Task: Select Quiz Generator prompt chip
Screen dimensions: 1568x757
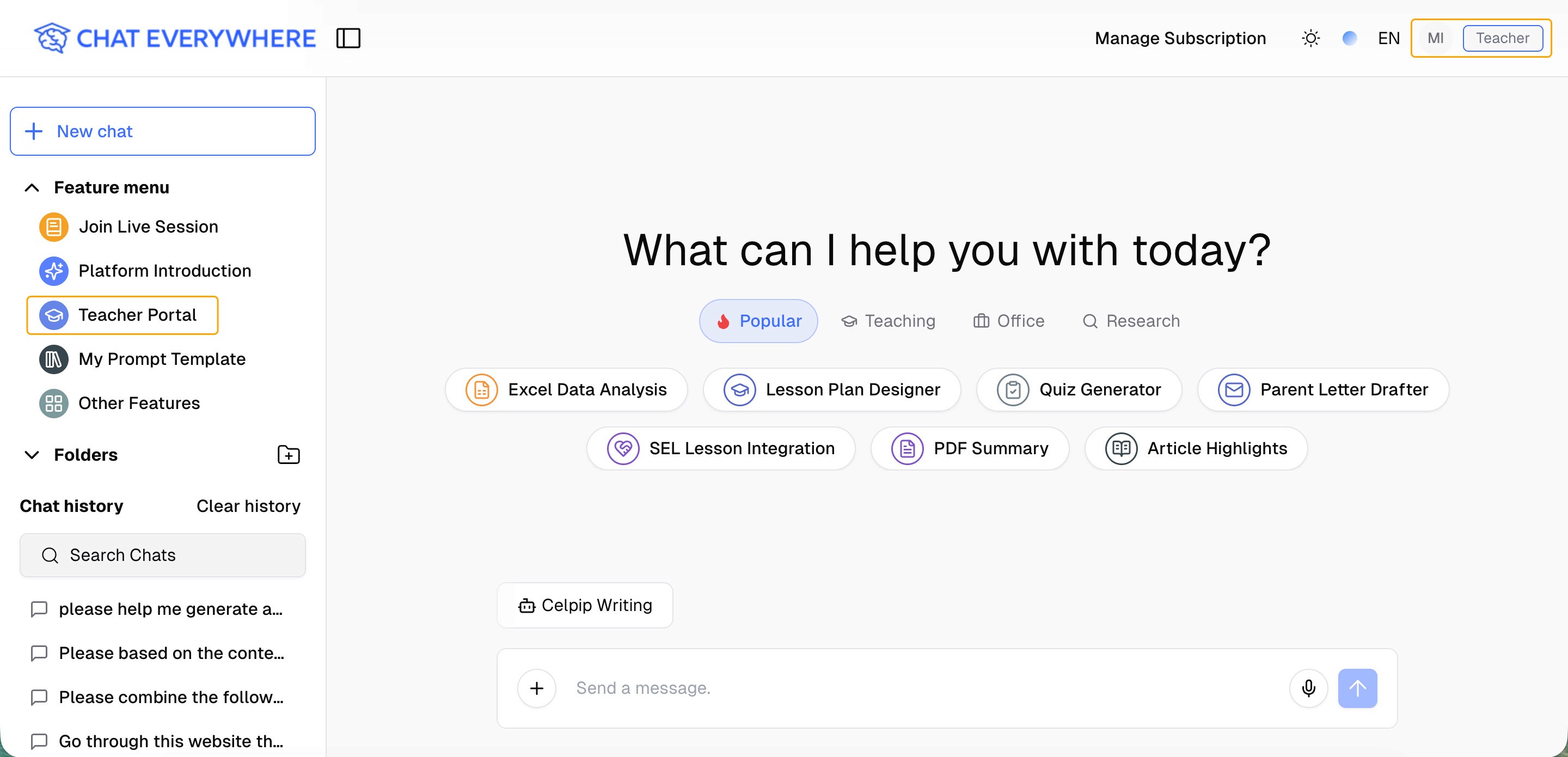Action: 1079,390
